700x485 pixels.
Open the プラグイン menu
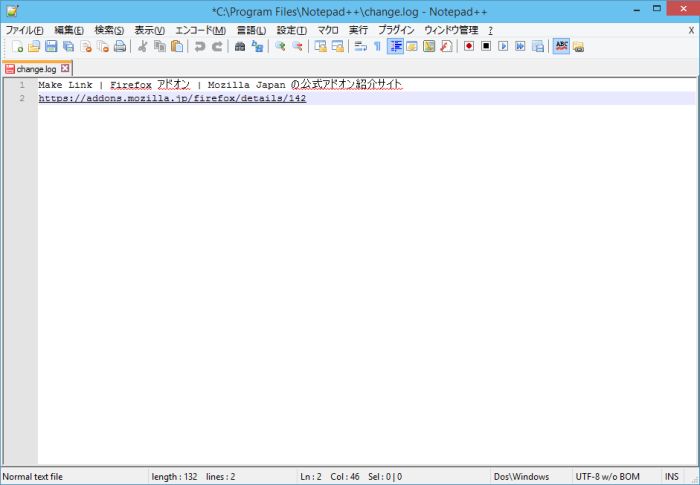pyautogui.click(x=396, y=30)
